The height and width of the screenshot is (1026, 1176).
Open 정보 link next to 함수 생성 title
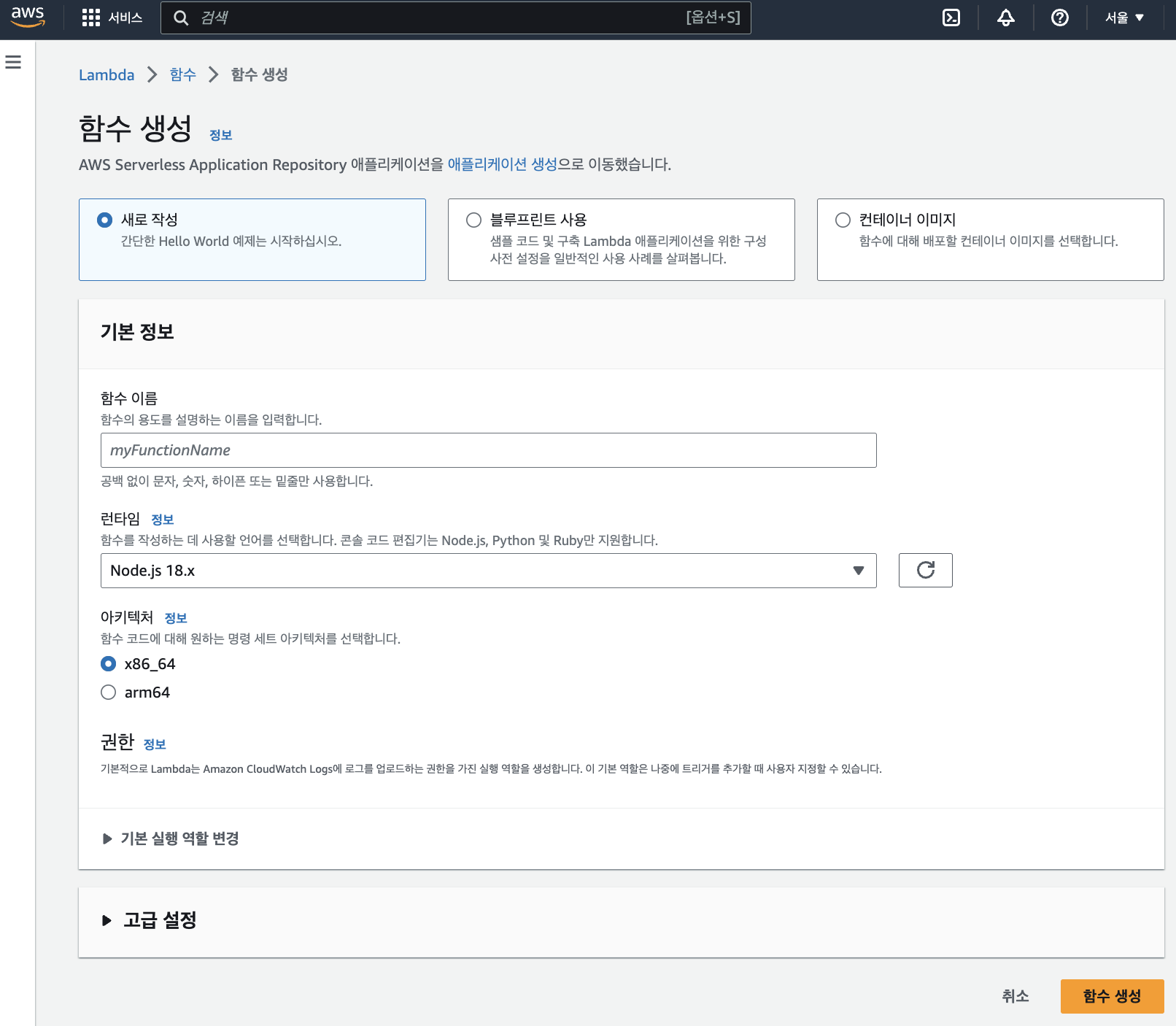point(220,135)
